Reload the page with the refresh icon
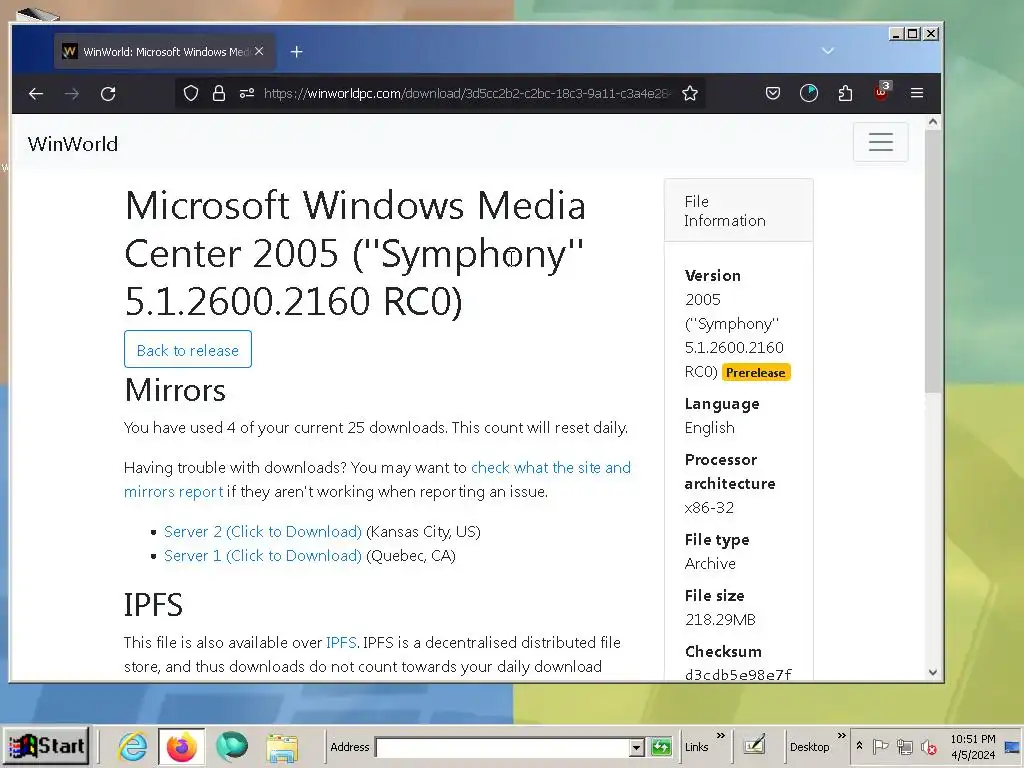The image size is (1024, 768). point(108,93)
